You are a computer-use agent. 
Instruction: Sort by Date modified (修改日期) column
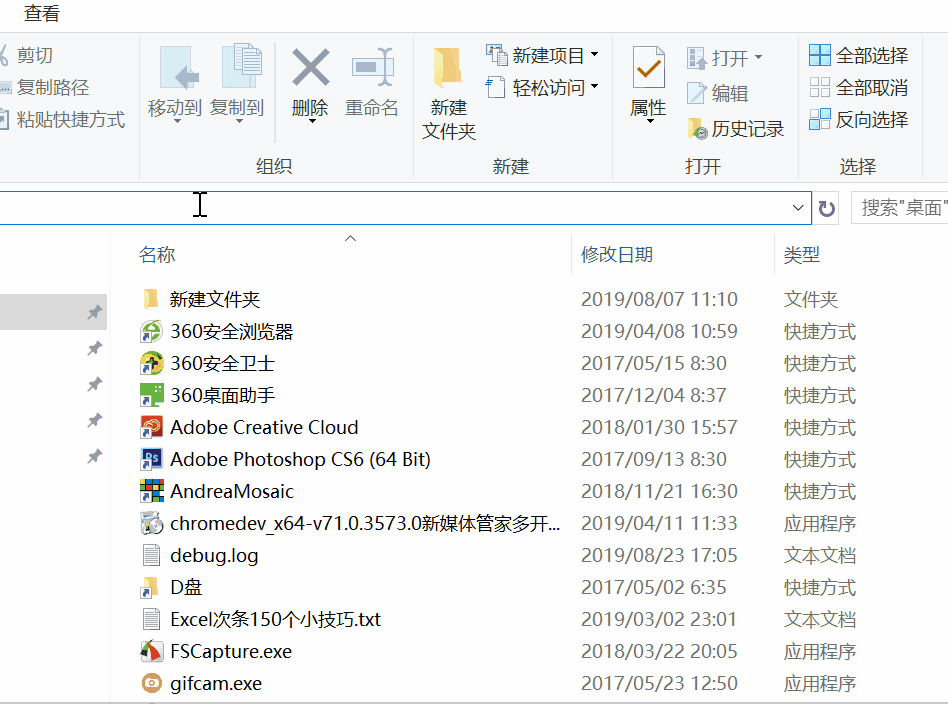pos(617,255)
